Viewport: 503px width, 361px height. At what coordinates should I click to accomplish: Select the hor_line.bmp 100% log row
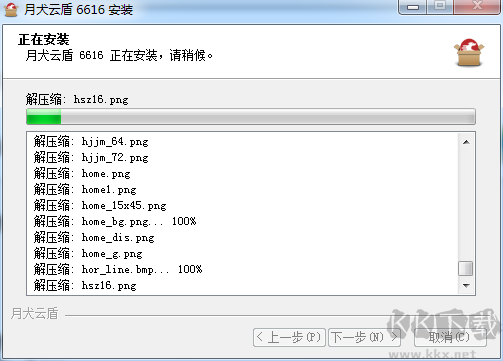[x=242, y=269]
